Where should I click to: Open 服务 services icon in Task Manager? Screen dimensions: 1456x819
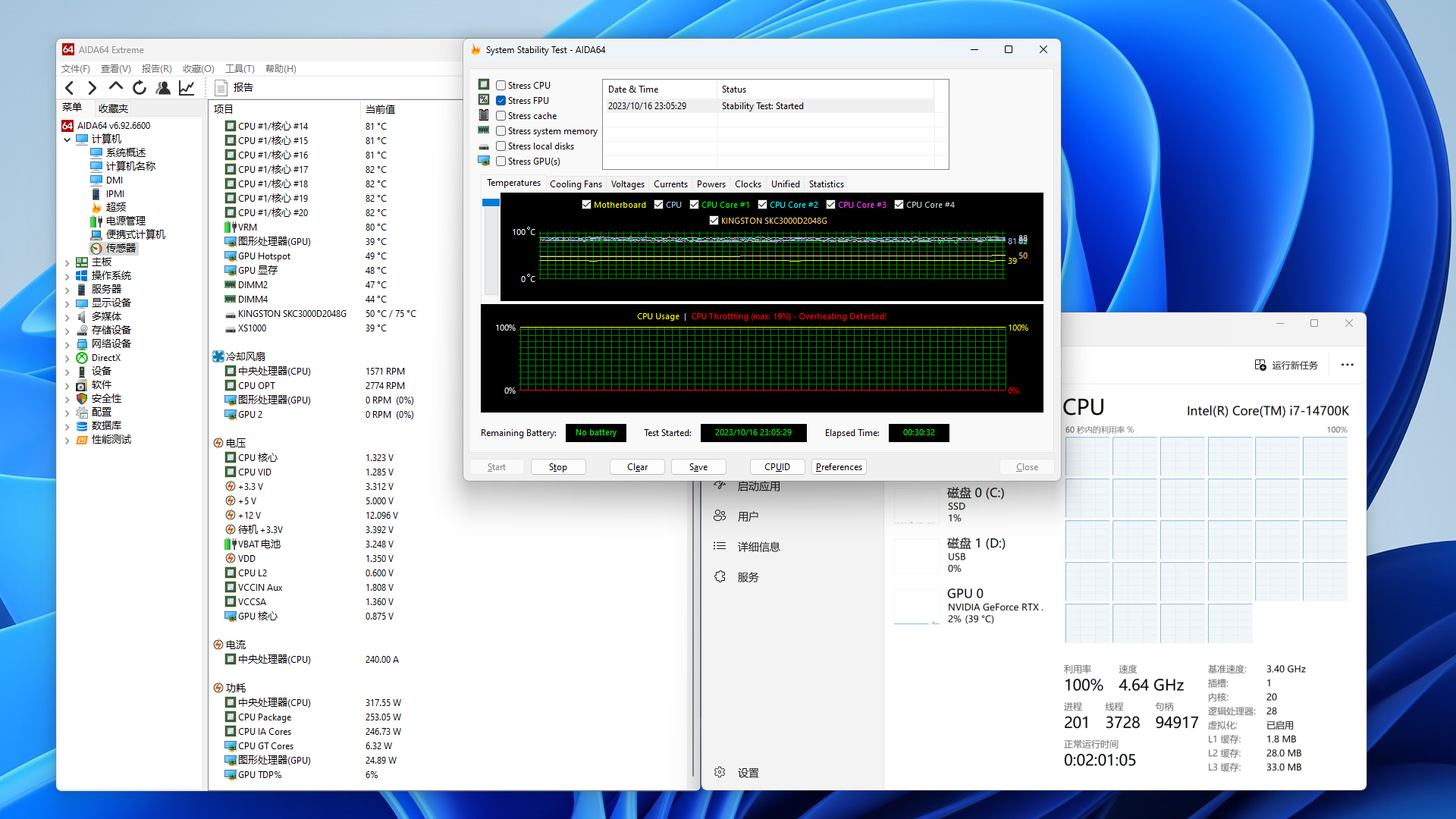coord(720,576)
